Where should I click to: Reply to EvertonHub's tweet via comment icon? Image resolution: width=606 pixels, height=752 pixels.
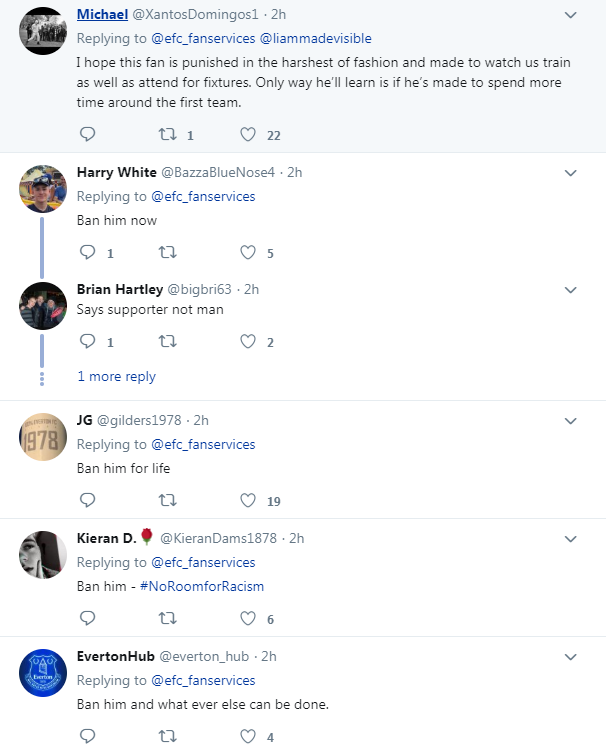[87, 736]
